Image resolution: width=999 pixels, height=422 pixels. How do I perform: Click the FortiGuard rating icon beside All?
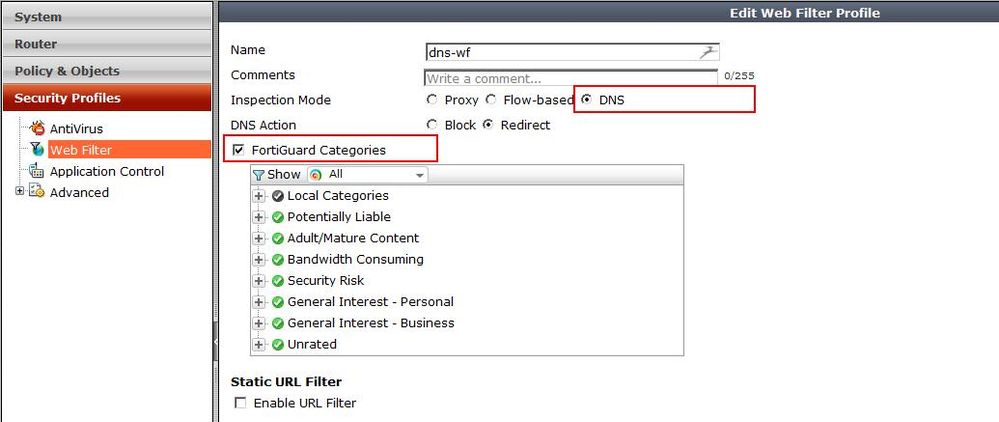315,174
